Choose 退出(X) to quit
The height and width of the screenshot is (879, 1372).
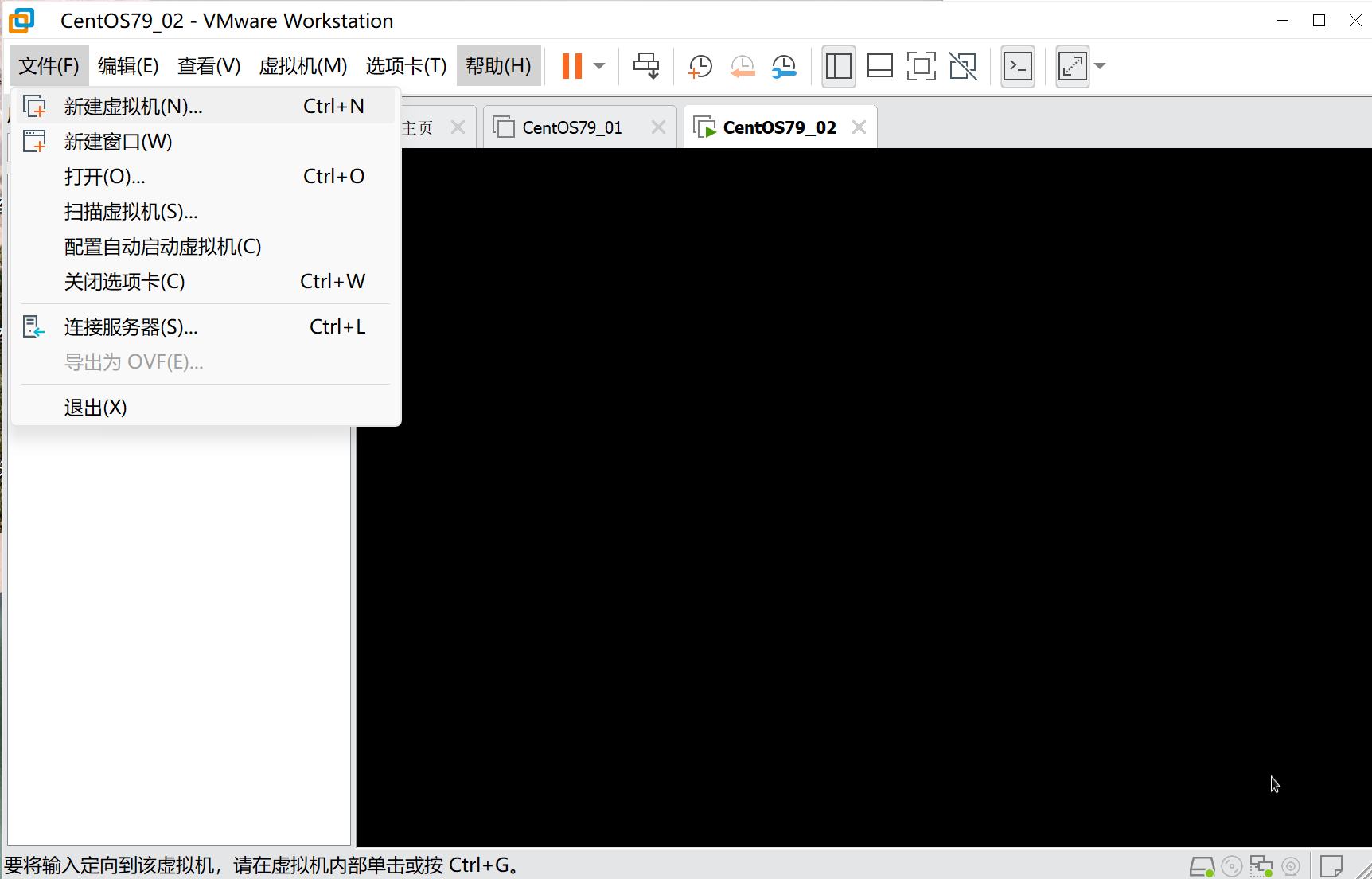205,407
